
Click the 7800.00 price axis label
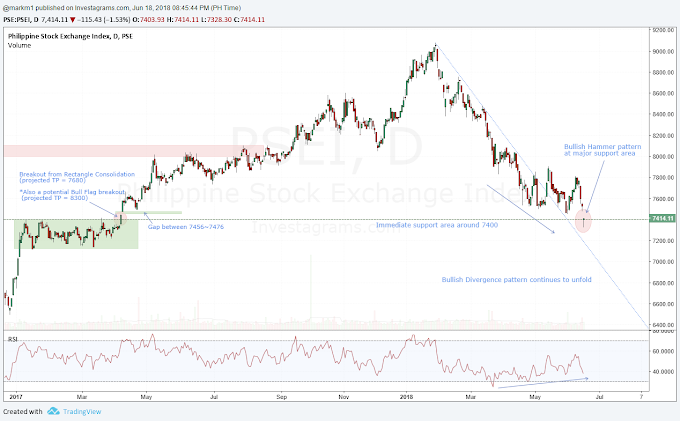click(664, 178)
